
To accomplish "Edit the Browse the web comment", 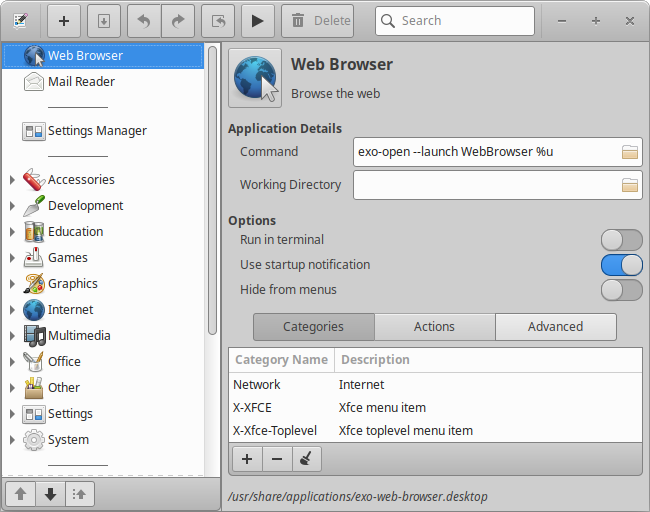I will (335, 94).
